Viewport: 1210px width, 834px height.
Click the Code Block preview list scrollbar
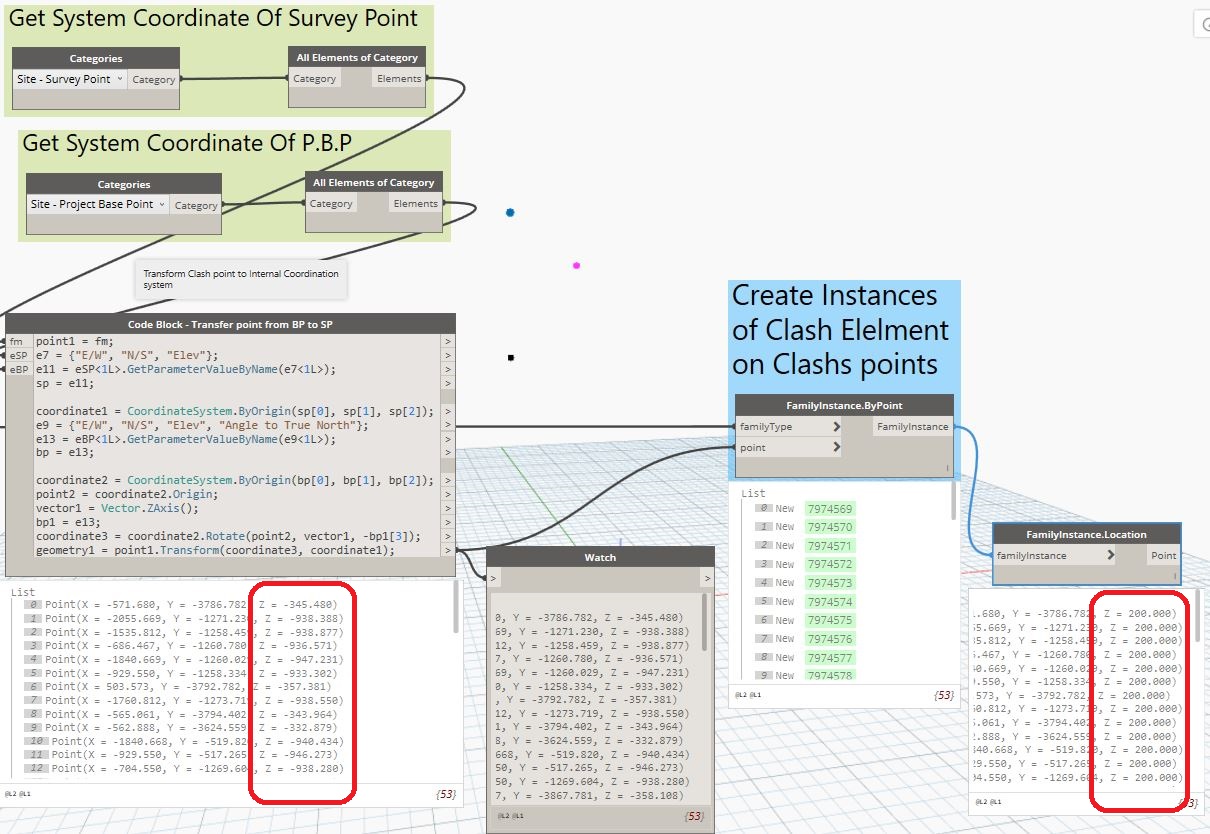[457, 605]
